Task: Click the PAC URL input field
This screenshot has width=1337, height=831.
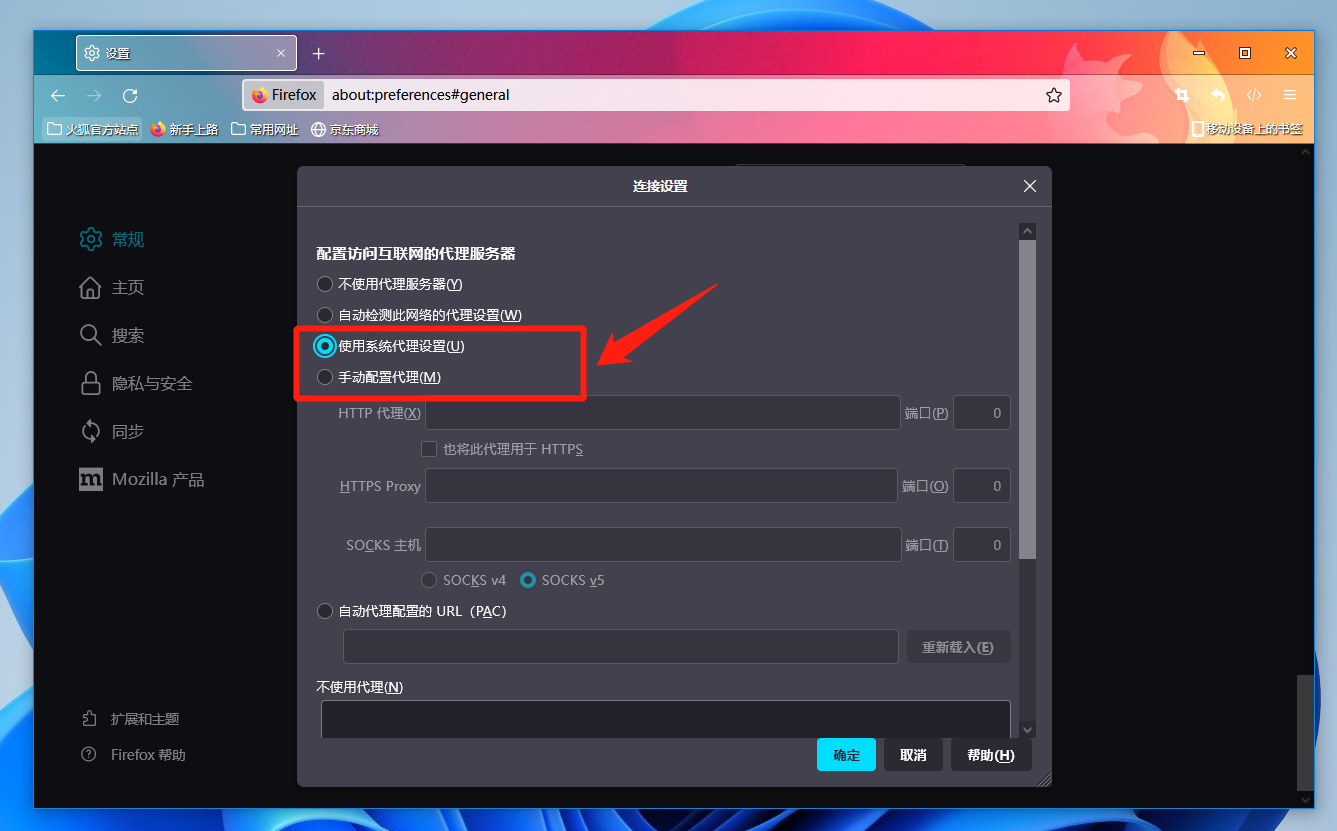Action: (x=621, y=646)
